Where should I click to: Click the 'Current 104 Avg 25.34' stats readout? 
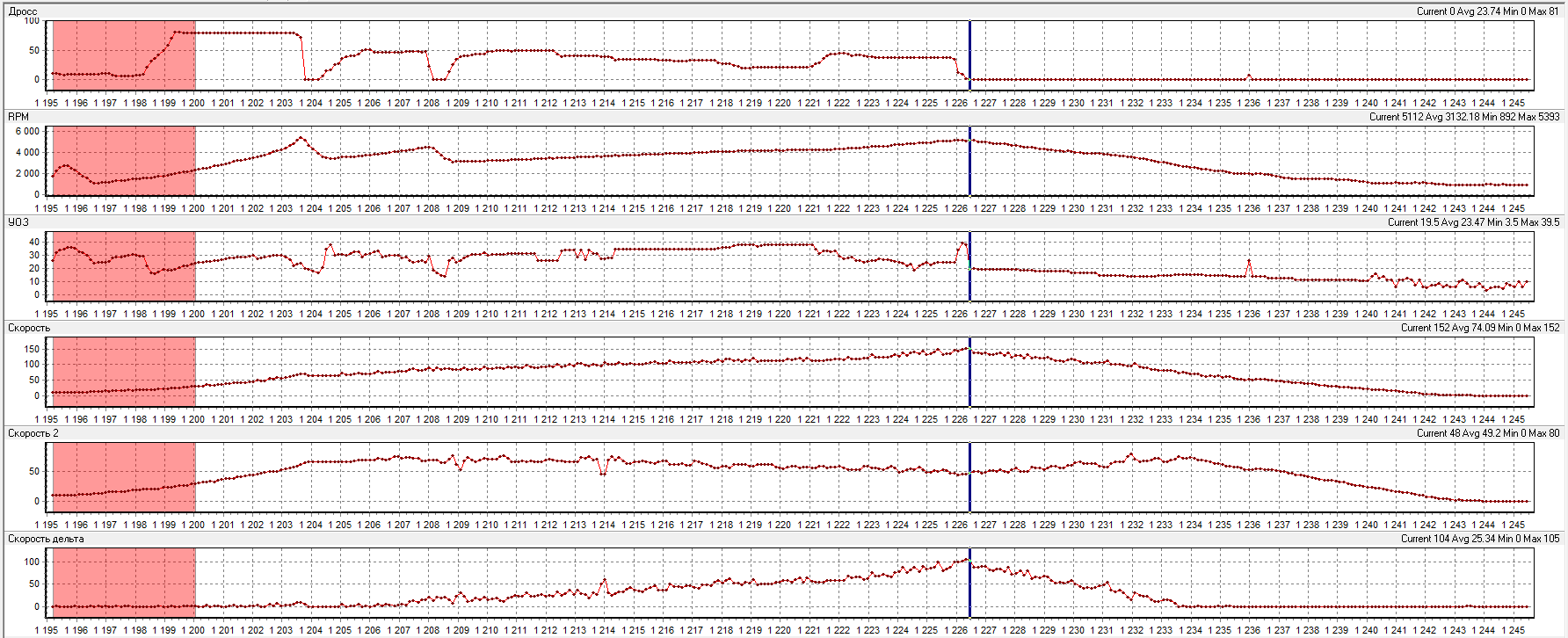tap(1480, 539)
